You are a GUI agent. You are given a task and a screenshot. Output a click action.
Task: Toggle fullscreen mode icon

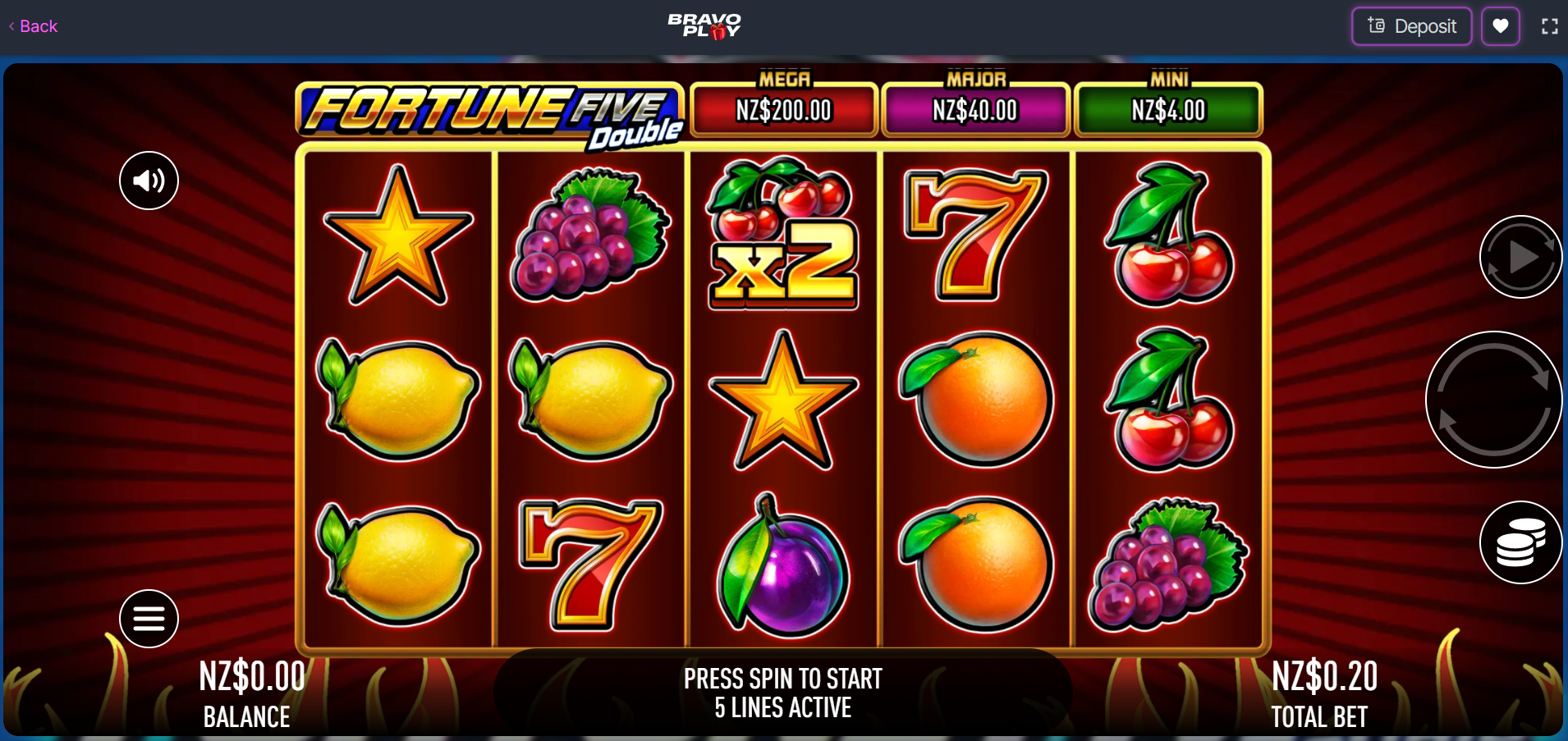[x=1549, y=26]
